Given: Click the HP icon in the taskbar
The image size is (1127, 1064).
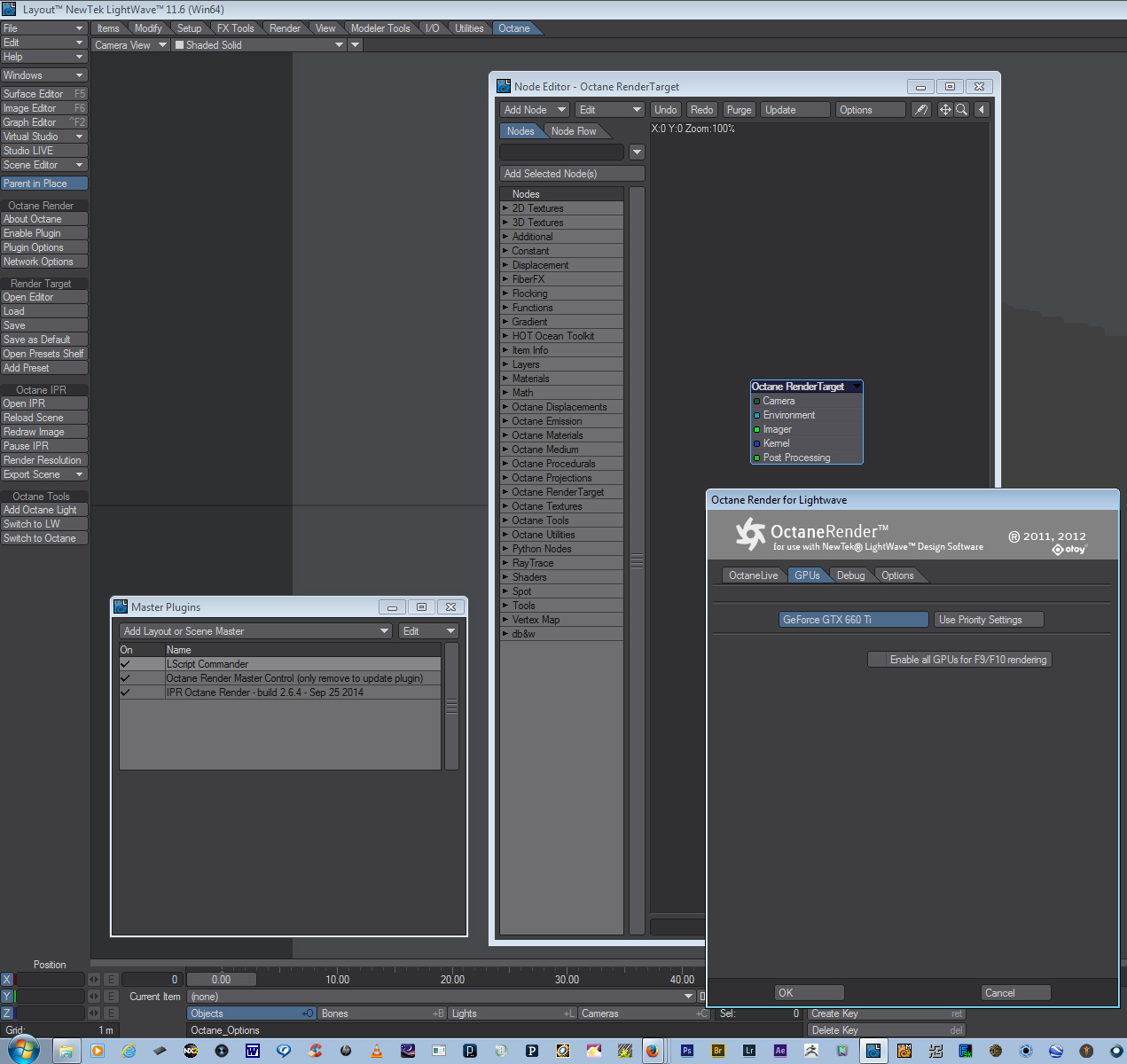Looking at the screenshot, I should coord(346,1051).
